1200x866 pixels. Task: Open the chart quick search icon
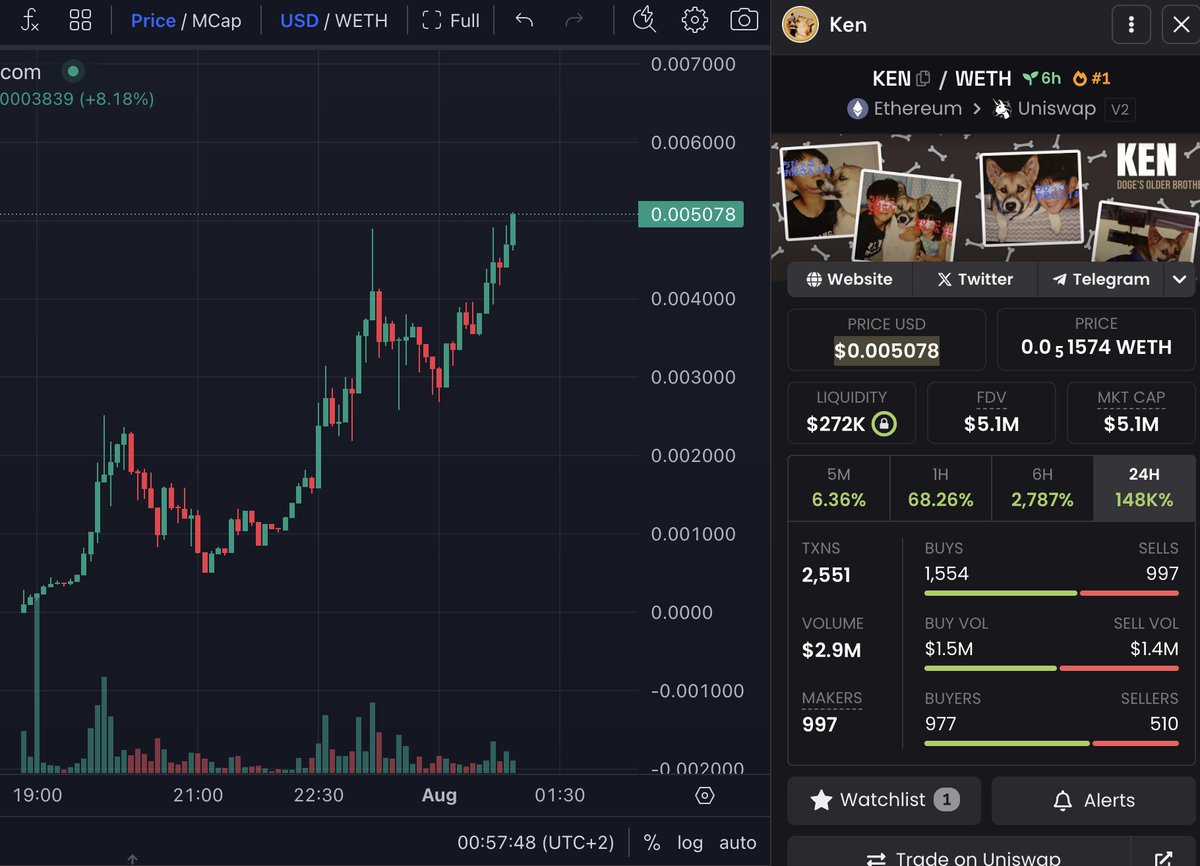pos(646,20)
